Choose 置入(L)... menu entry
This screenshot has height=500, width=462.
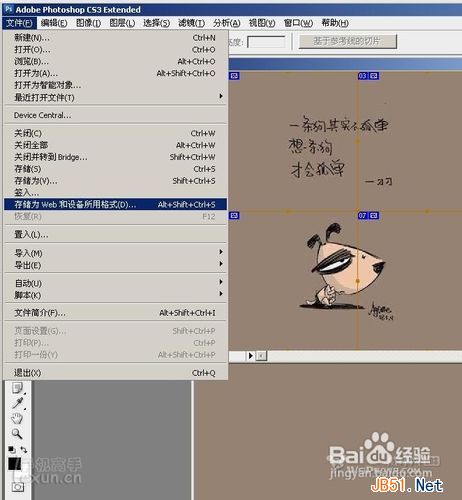115,235
